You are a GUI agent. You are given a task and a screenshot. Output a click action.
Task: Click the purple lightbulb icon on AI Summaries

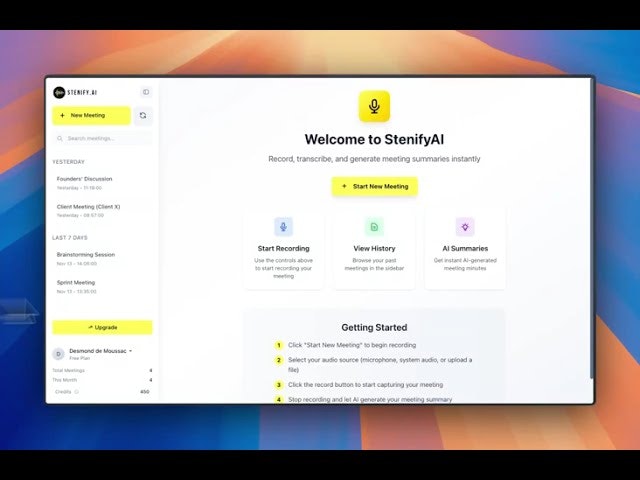[x=465, y=227]
